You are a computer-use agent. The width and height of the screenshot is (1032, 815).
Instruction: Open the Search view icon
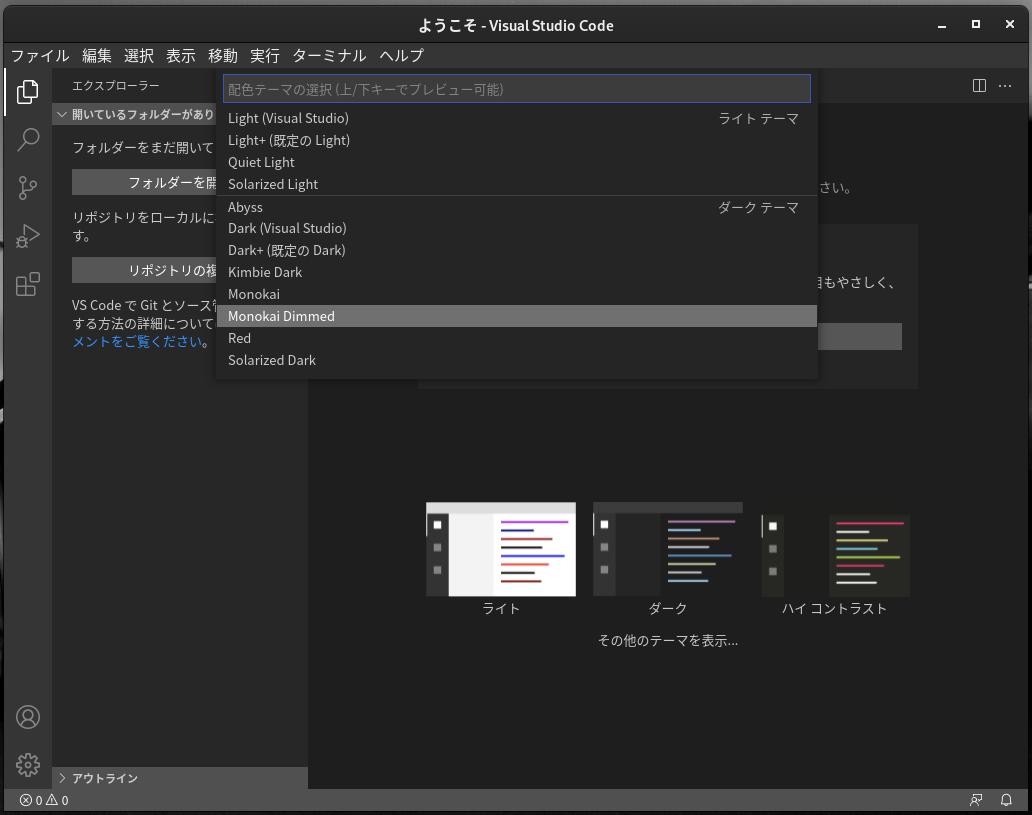coord(28,140)
